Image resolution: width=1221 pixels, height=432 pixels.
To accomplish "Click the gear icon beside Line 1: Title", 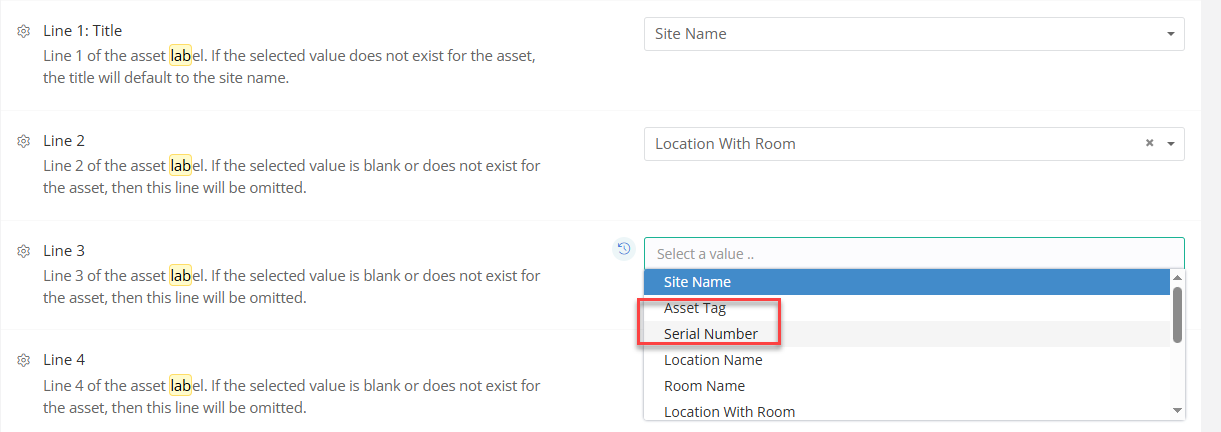I will [x=24, y=31].
